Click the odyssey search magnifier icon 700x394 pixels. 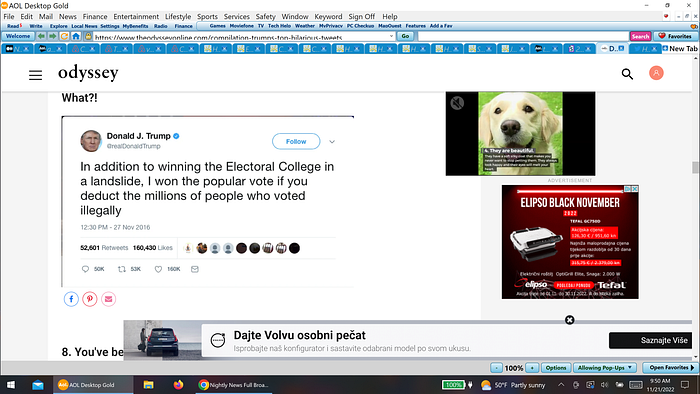(627, 74)
